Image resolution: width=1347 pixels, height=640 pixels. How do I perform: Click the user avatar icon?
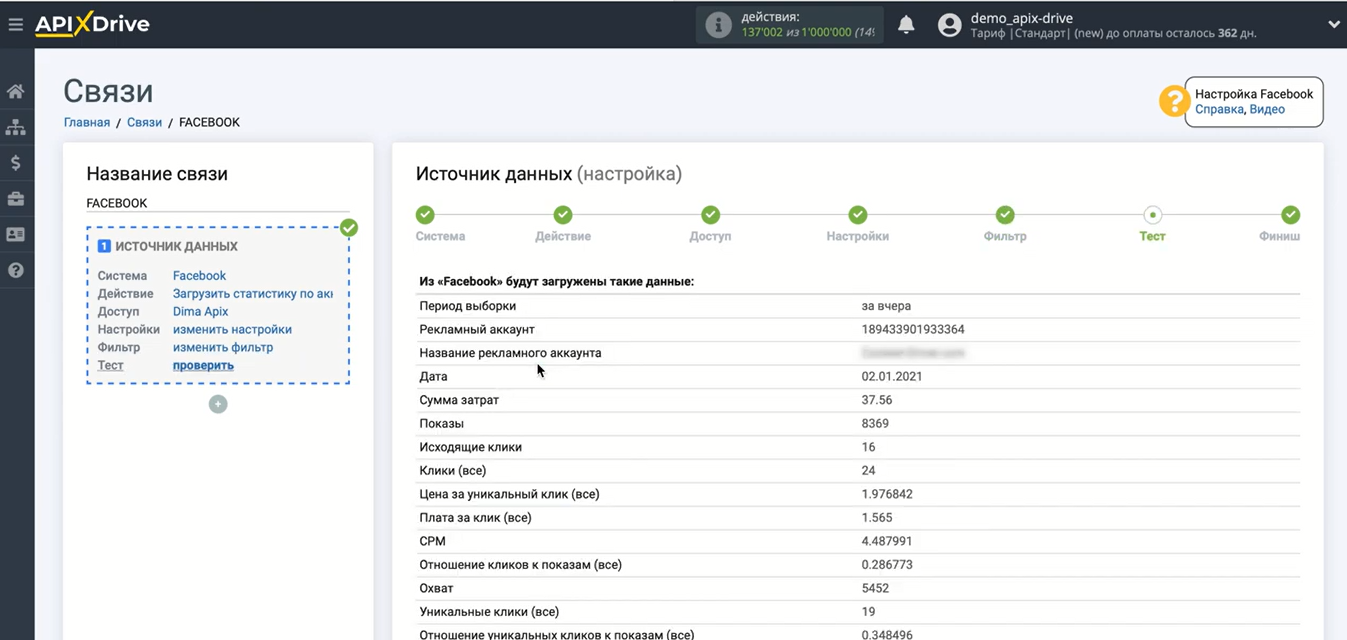pos(949,26)
